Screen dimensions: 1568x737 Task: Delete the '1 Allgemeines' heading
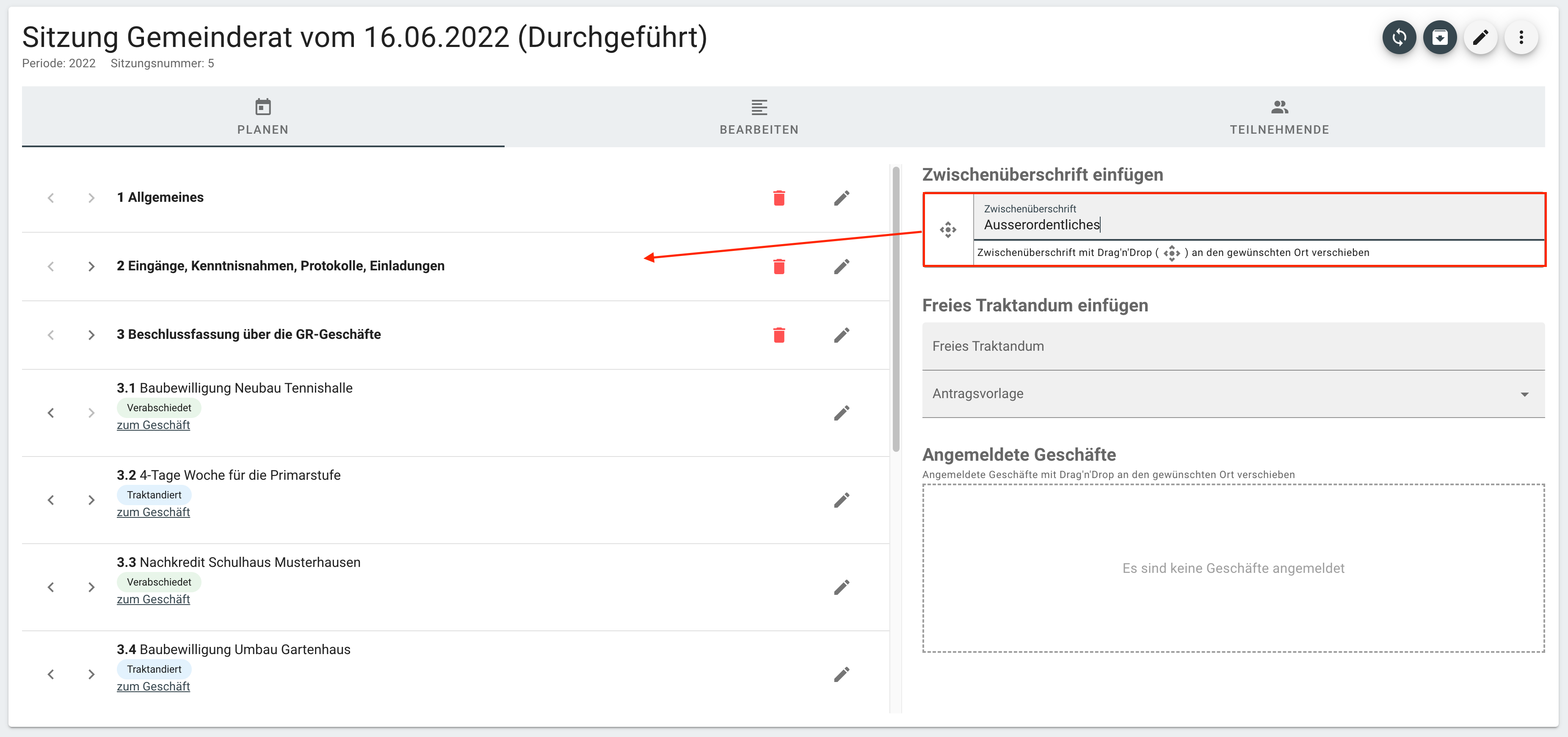(778, 198)
